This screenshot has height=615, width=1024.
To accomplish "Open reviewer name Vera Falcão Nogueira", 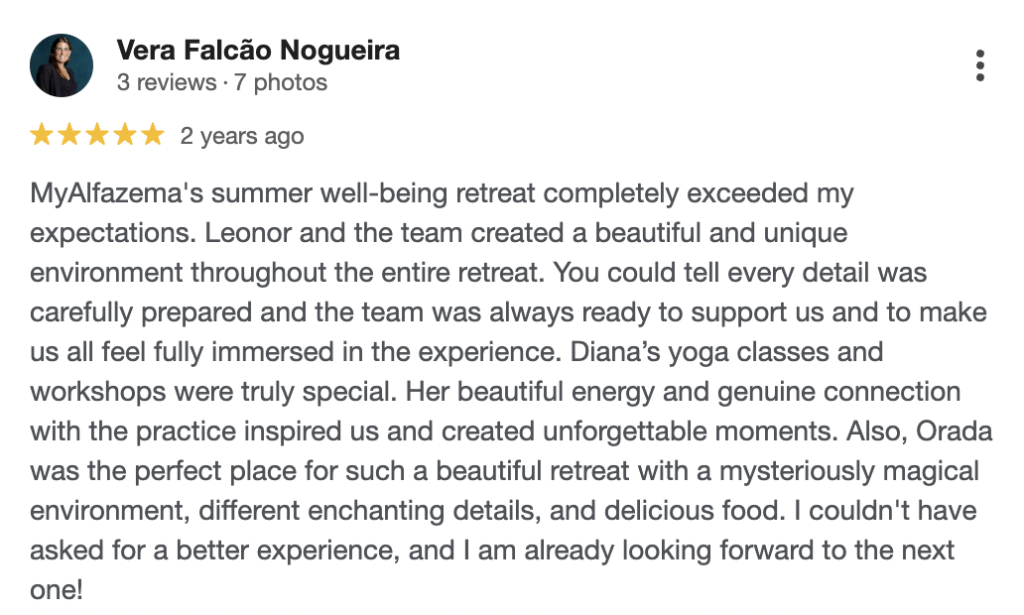I will point(258,50).
